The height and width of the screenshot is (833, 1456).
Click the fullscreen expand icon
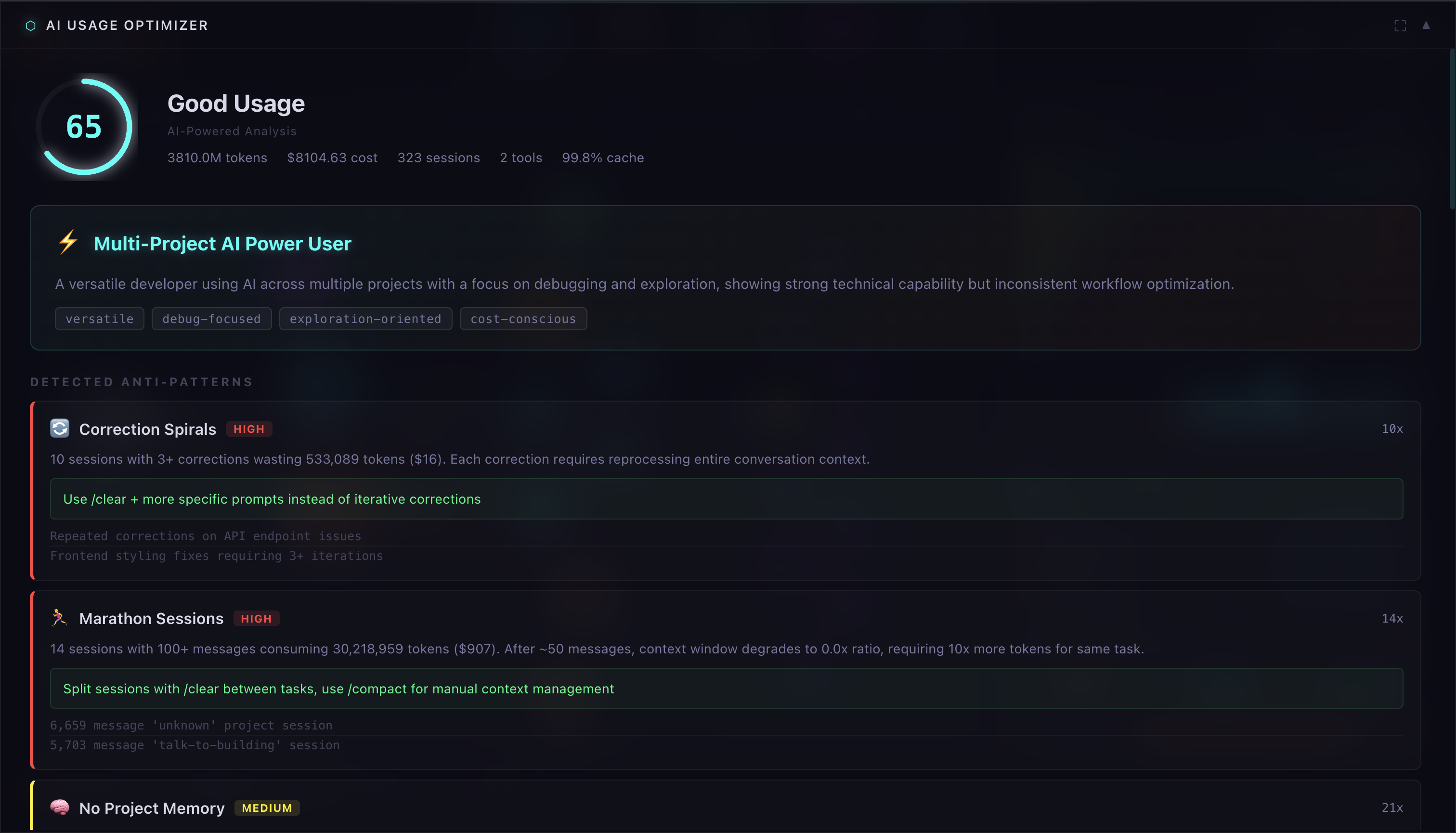point(1400,26)
